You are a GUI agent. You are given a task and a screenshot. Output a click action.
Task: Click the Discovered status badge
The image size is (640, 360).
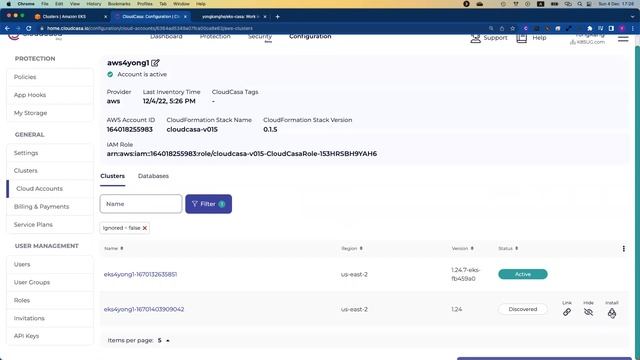click(x=522, y=309)
